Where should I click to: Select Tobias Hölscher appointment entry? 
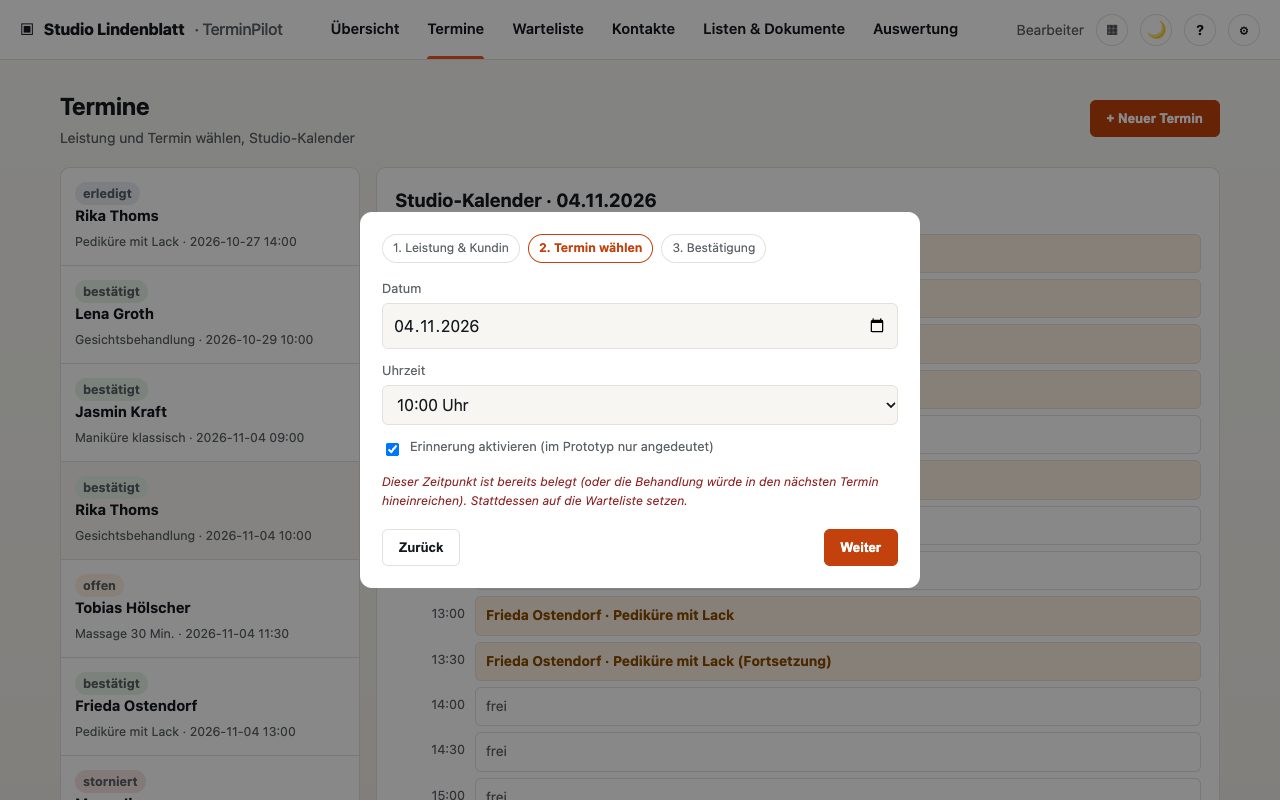[x=210, y=609]
